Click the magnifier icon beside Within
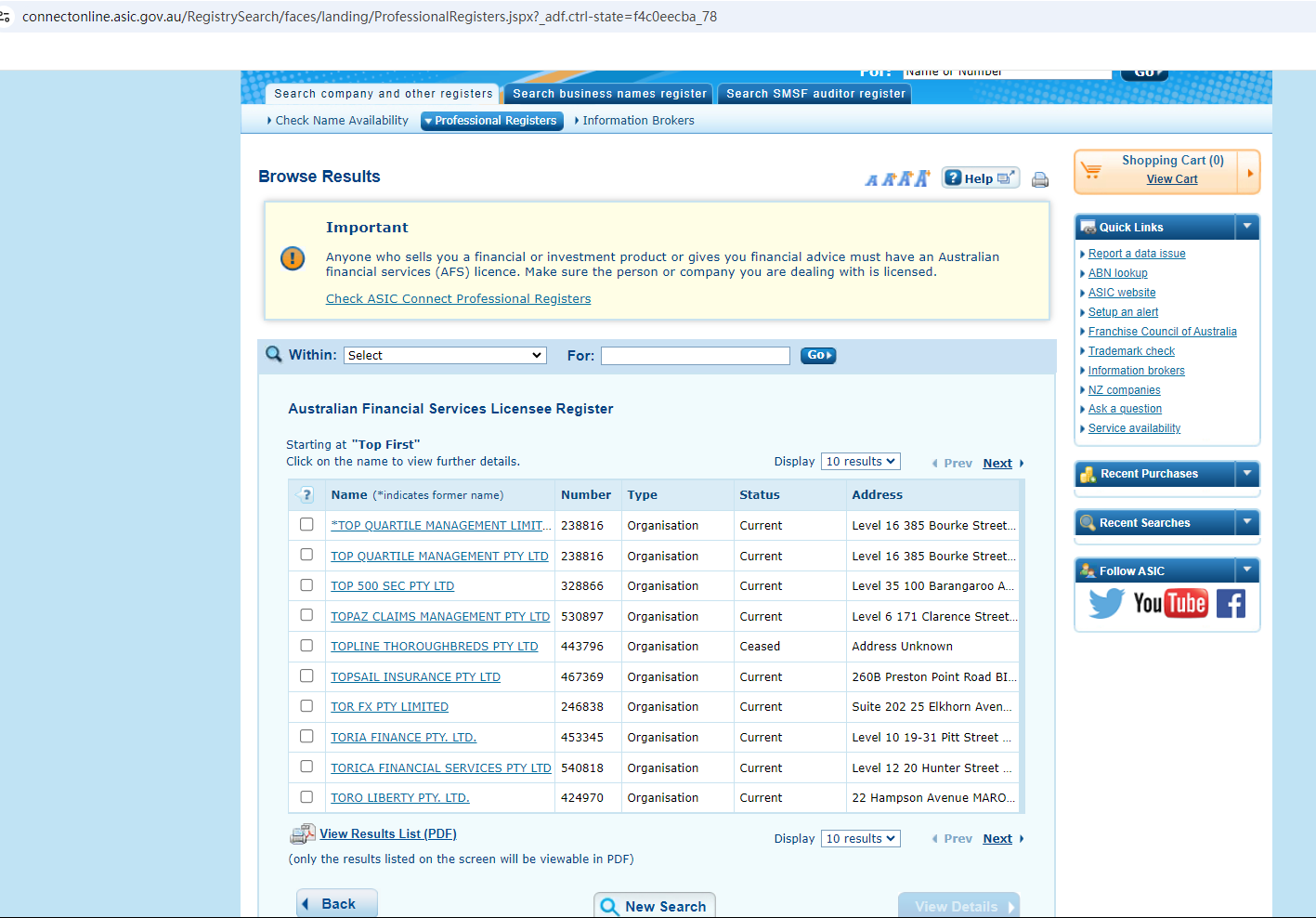Image resolution: width=1316 pixels, height=918 pixels. pyautogui.click(x=274, y=354)
